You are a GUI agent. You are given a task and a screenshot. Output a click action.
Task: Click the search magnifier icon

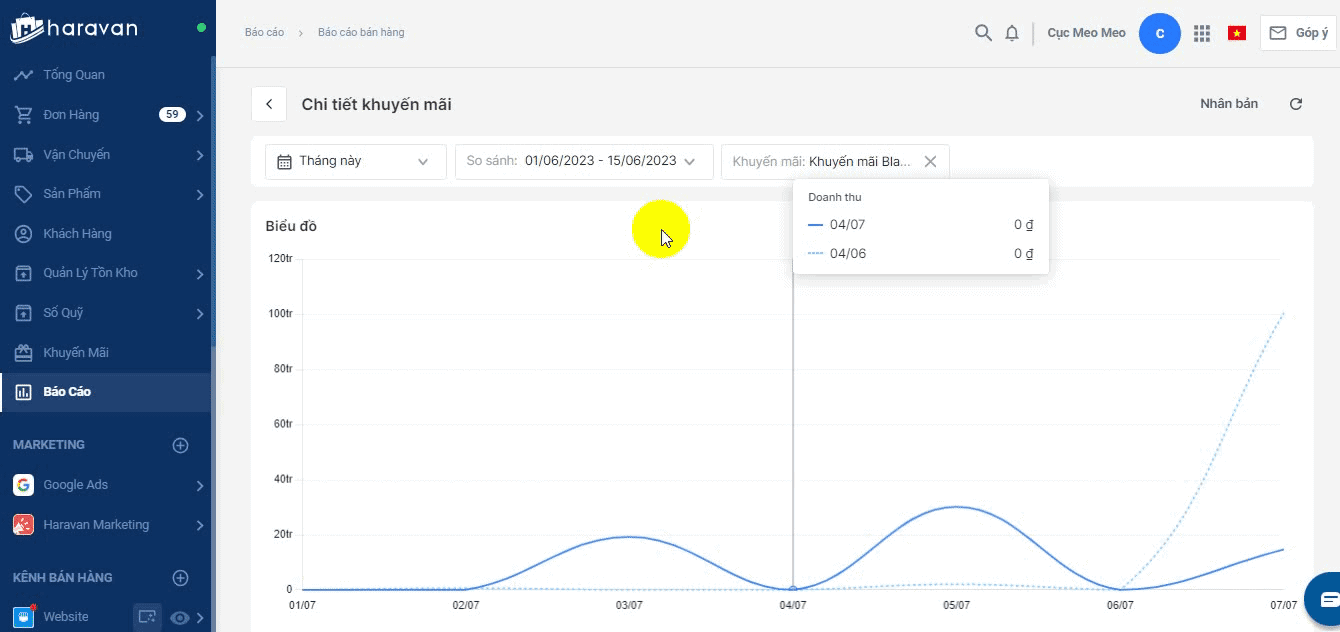[983, 33]
